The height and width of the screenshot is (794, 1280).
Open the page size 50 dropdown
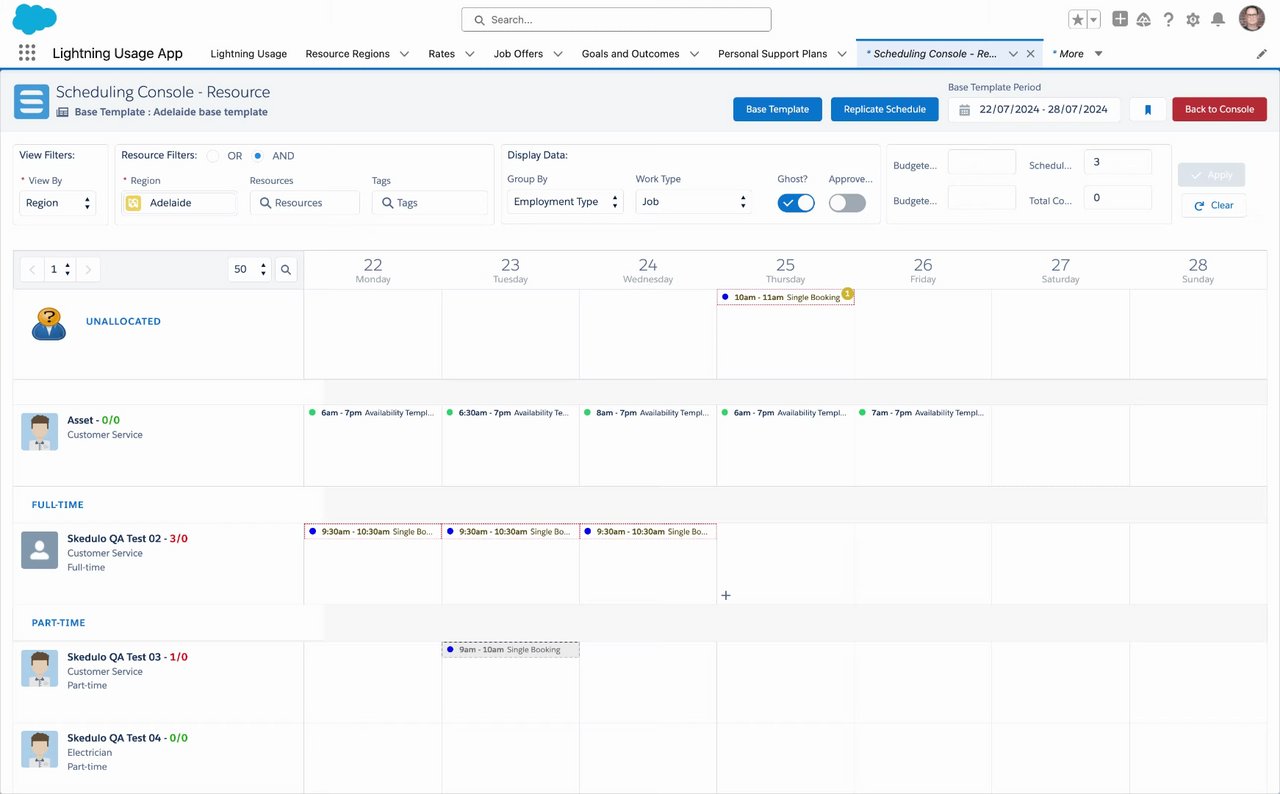click(x=249, y=269)
